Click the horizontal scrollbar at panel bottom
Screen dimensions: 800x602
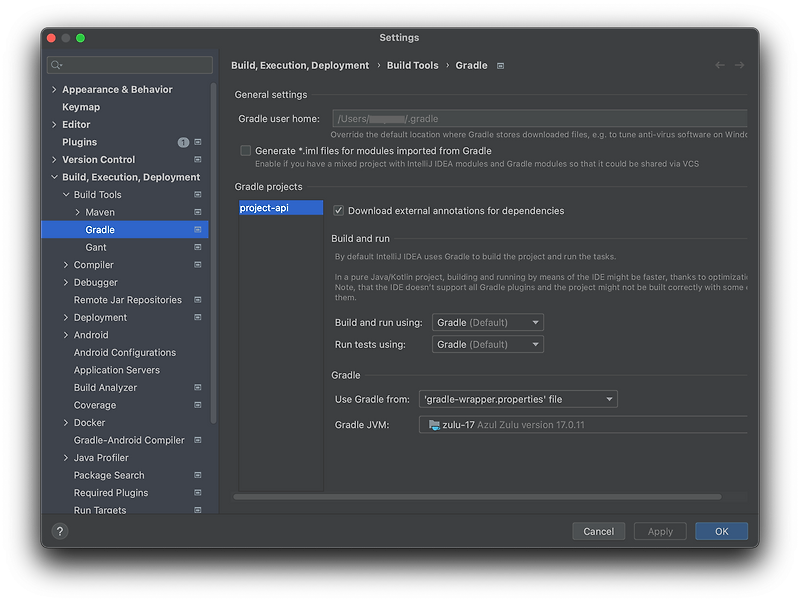point(477,496)
